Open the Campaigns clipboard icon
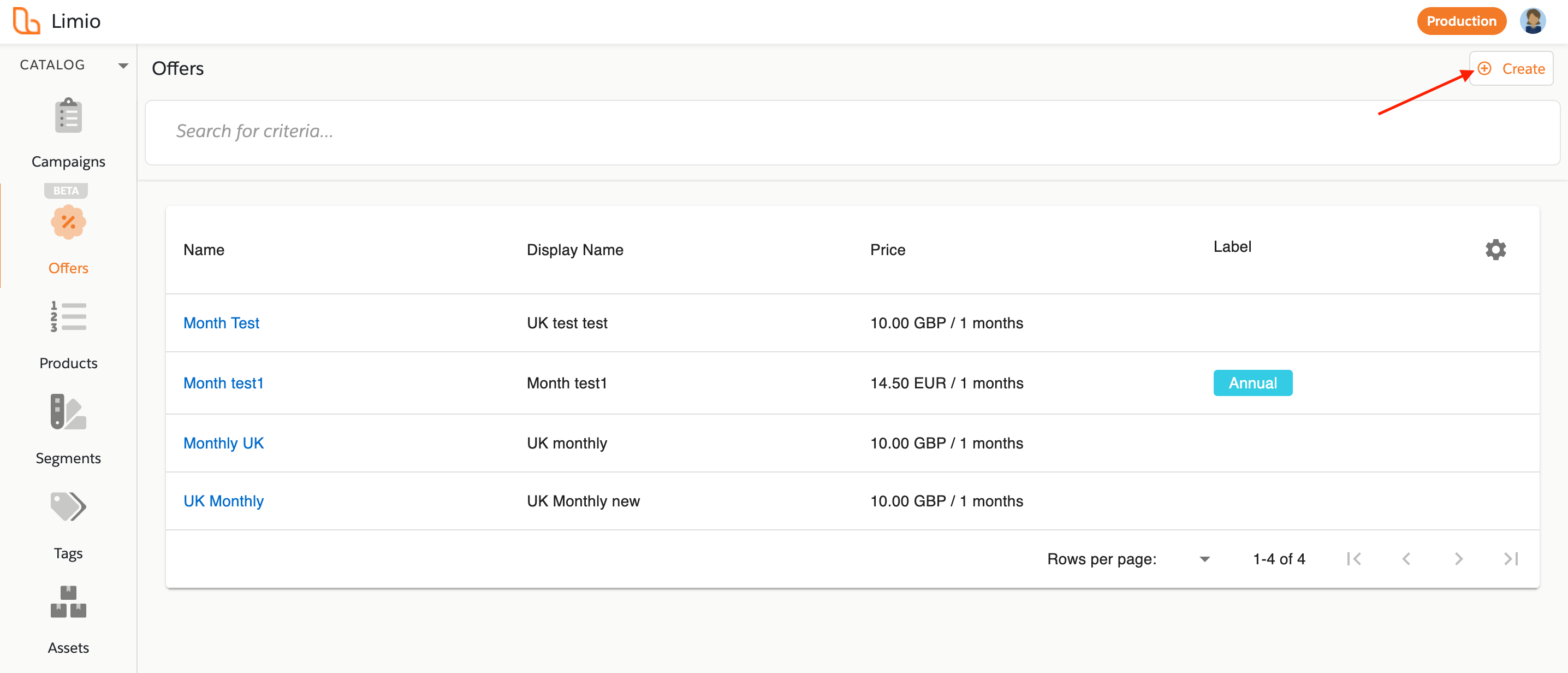Image resolution: width=1568 pixels, height=673 pixels. tap(68, 116)
